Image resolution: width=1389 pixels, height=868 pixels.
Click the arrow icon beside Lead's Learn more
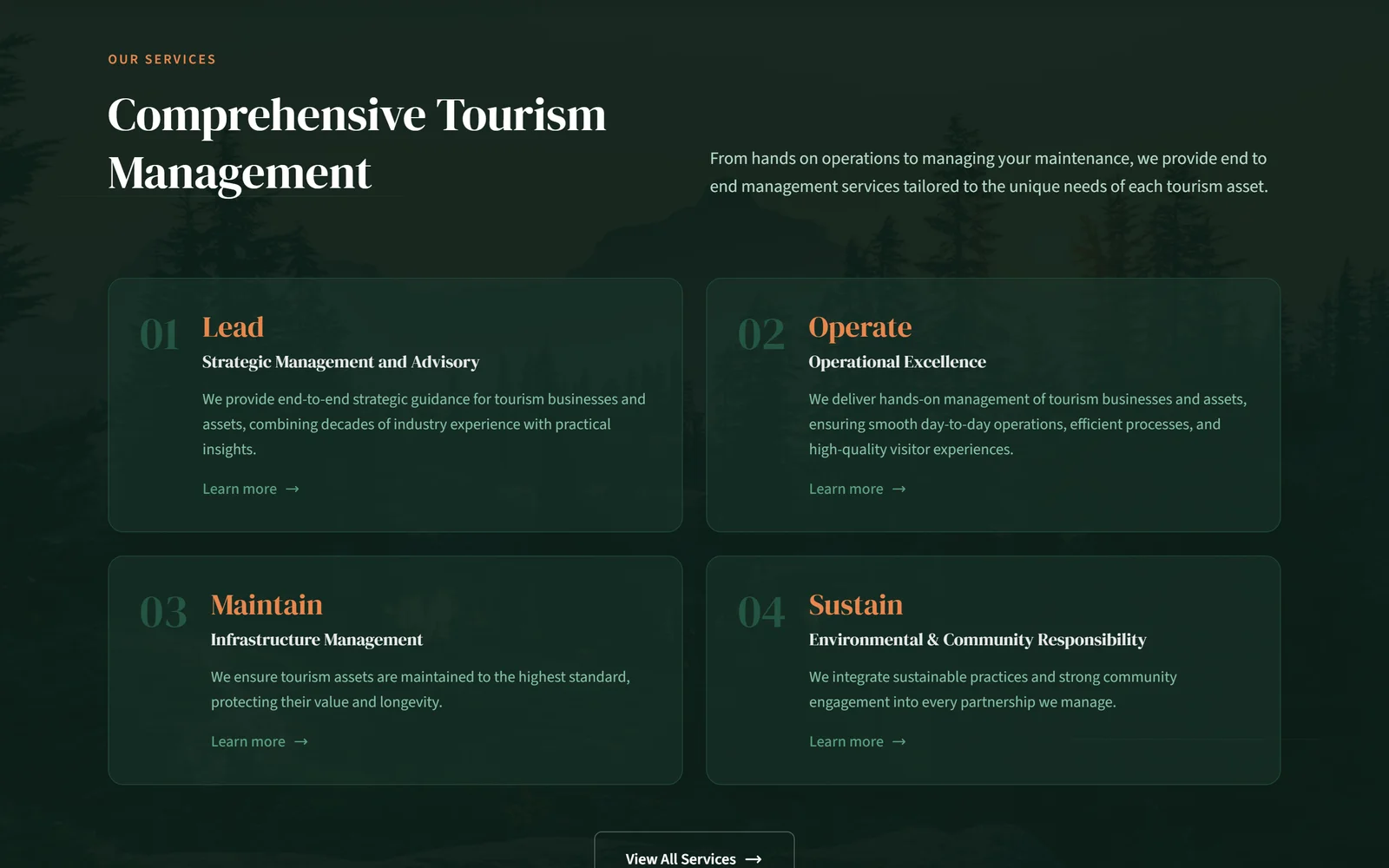pos(293,490)
